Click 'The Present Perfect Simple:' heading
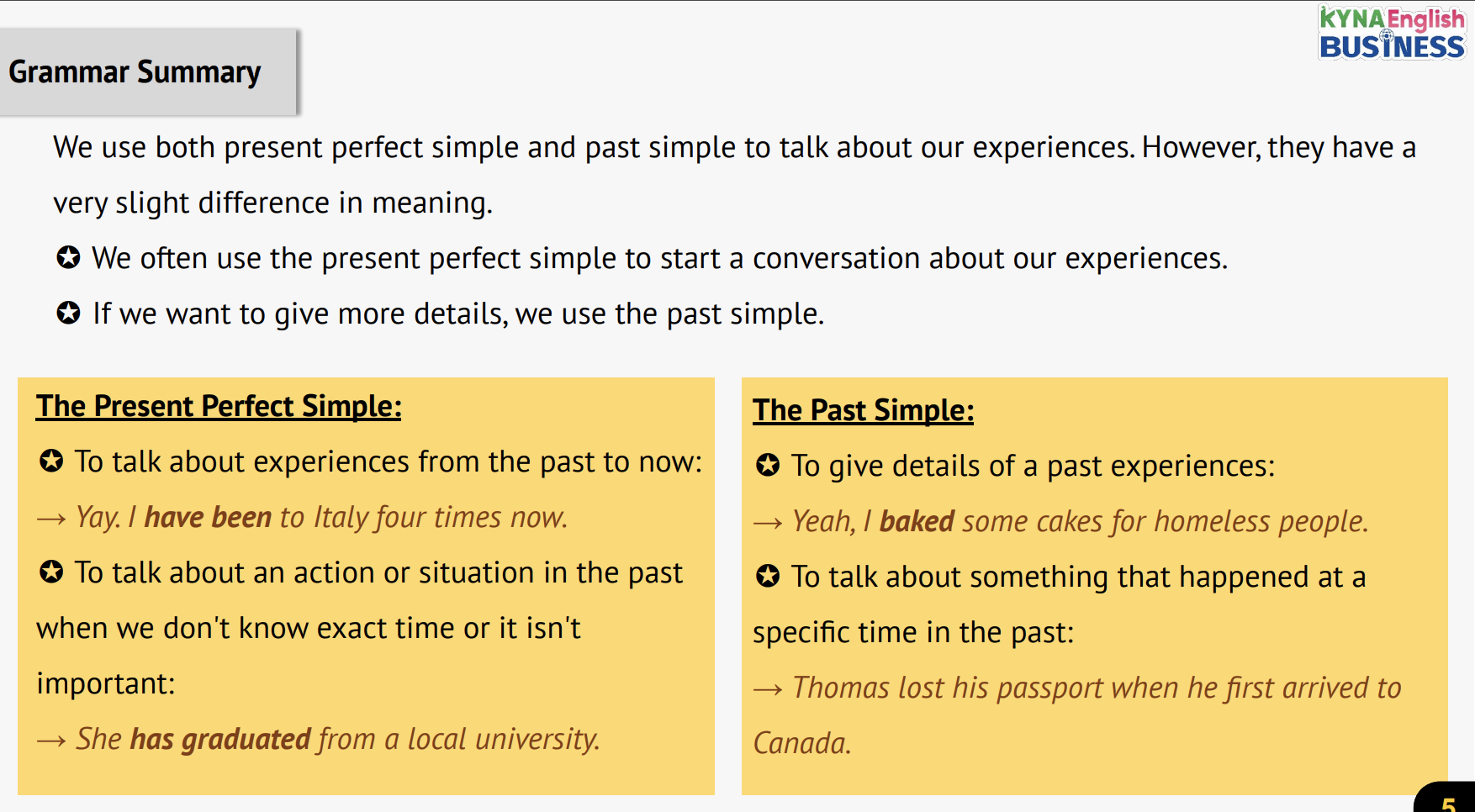The width and height of the screenshot is (1475, 812). tap(219, 406)
